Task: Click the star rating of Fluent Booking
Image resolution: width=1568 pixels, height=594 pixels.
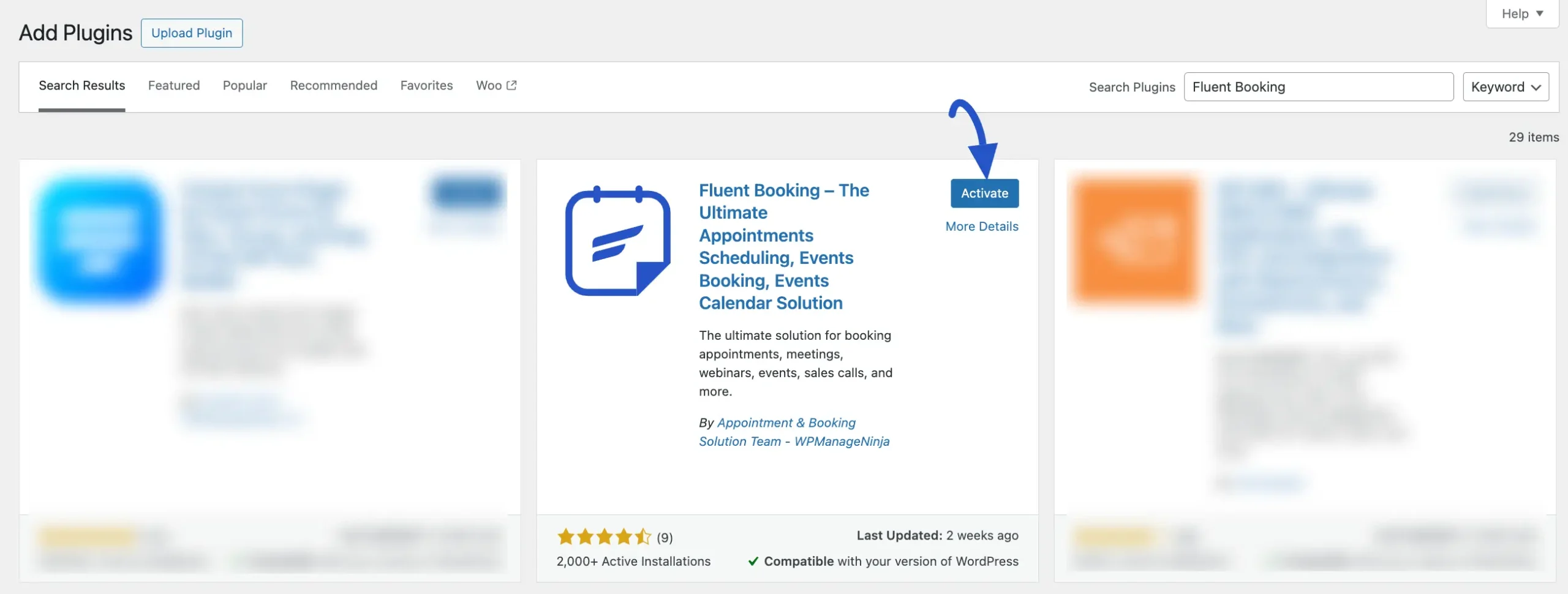Action: pyautogui.click(x=604, y=537)
